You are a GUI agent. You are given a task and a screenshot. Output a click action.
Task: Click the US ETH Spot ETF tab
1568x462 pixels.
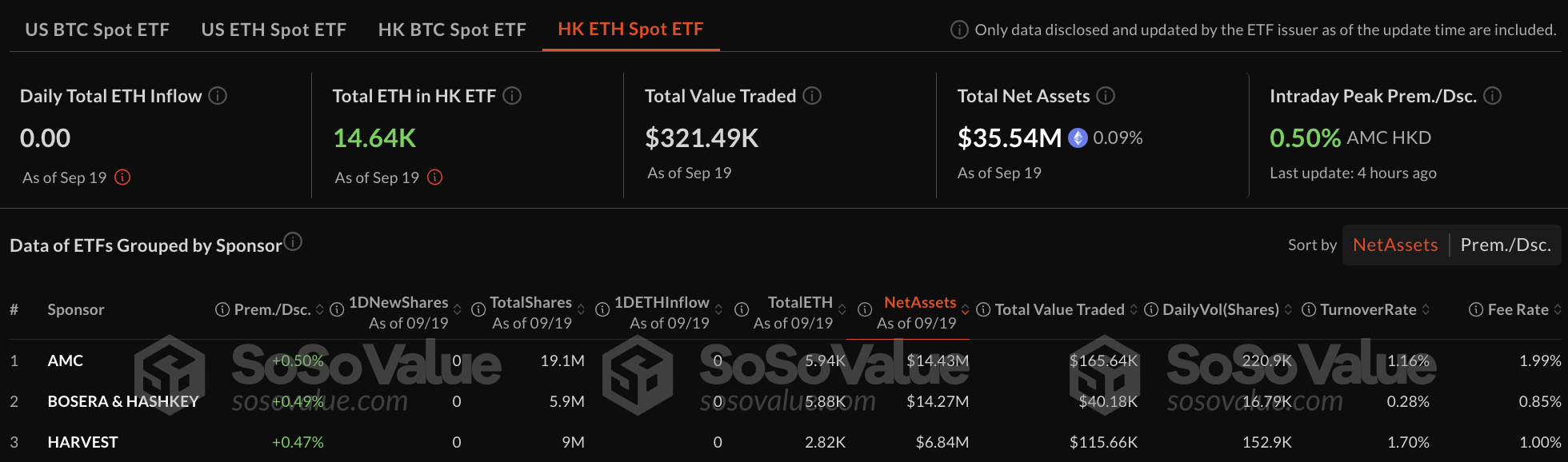pyautogui.click(x=274, y=30)
